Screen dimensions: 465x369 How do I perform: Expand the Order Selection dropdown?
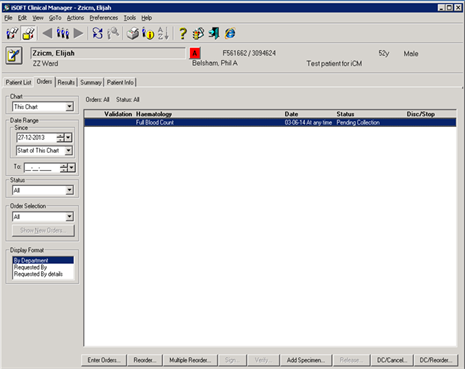69,217
